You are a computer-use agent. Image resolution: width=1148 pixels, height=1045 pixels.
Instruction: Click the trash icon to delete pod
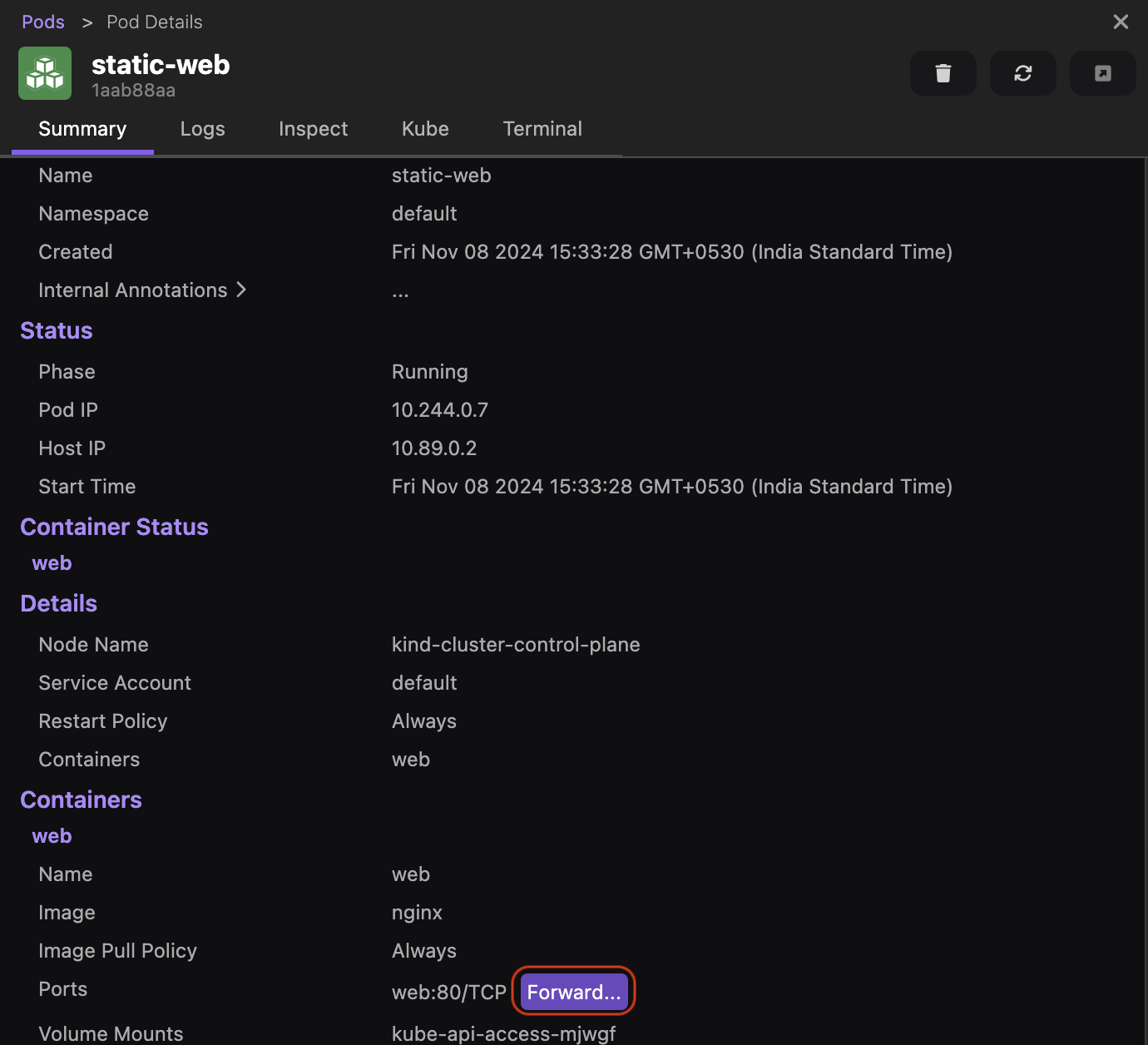tap(943, 73)
